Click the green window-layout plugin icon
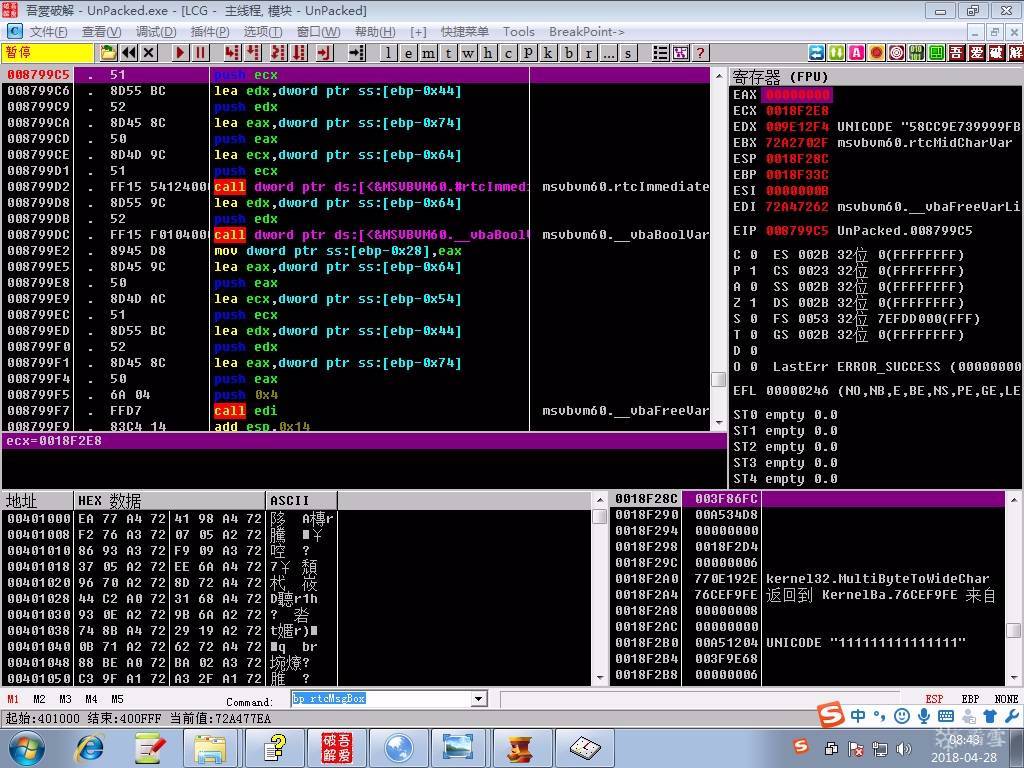 (x=936, y=53)
